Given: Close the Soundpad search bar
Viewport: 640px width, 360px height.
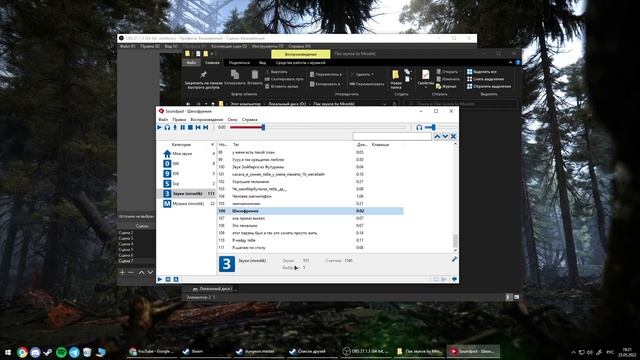Looking at the screenshot, I should click(453, 136).
